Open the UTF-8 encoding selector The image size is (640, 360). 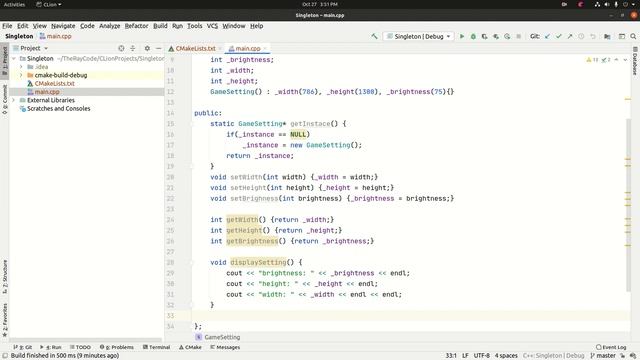[x=482, y=356]
